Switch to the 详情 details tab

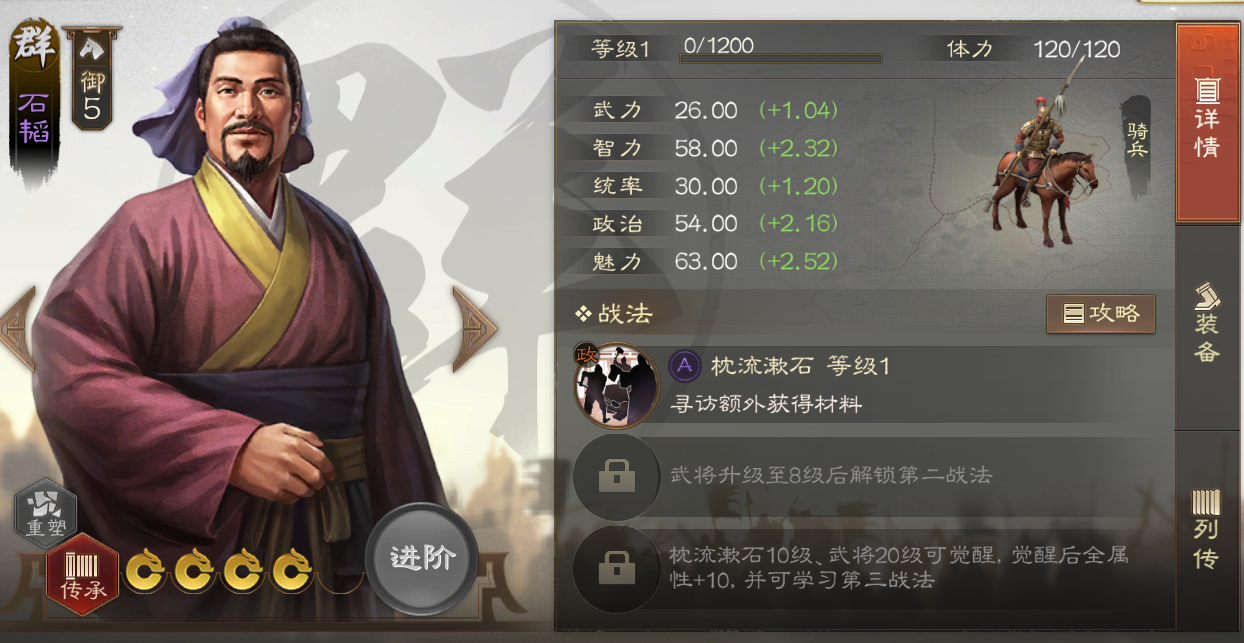1208,121
